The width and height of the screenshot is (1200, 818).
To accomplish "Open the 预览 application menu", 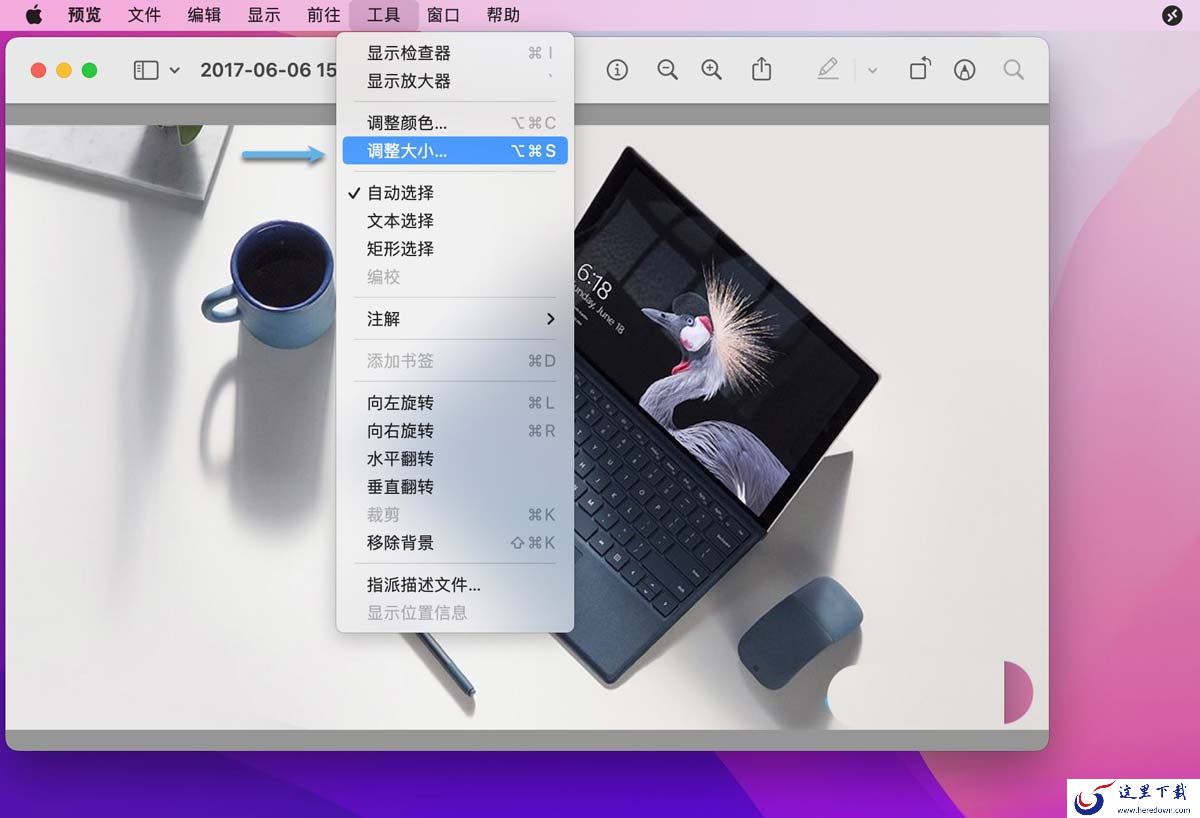I will coord(84,15).
